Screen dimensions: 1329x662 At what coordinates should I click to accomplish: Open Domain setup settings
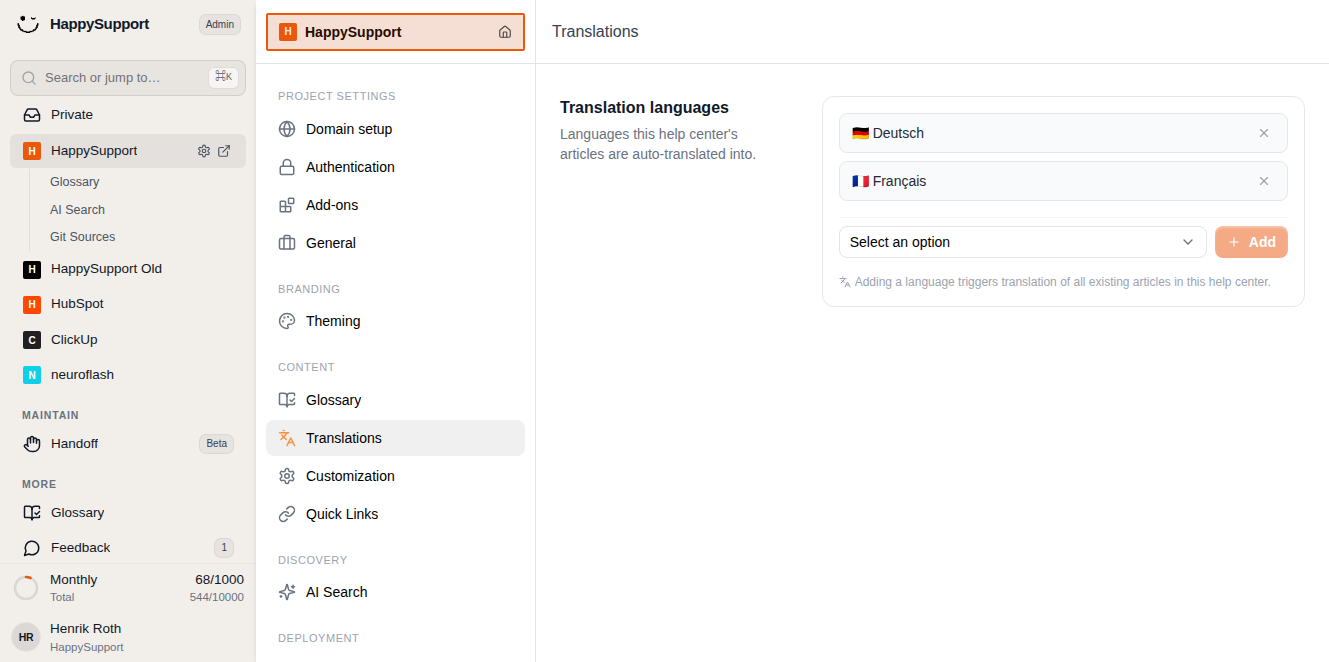point(395,129)
